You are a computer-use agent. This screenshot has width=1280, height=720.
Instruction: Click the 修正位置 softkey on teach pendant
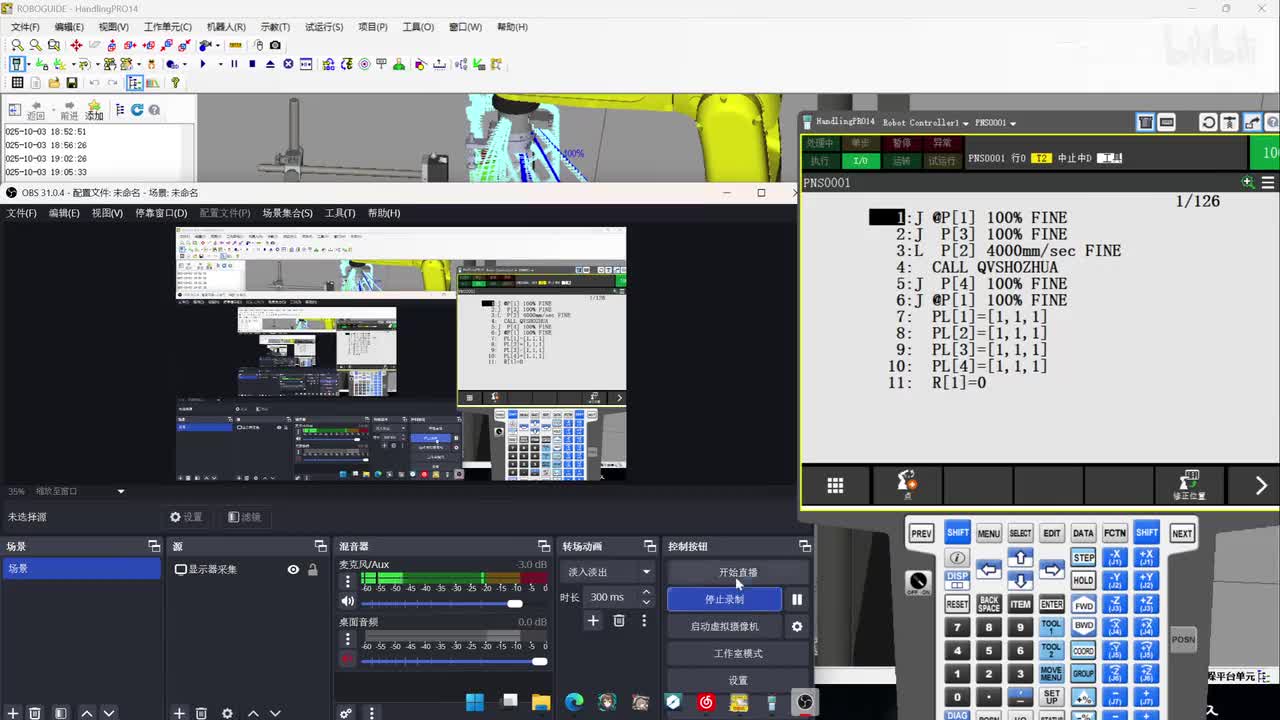[x=1189, y=486]
